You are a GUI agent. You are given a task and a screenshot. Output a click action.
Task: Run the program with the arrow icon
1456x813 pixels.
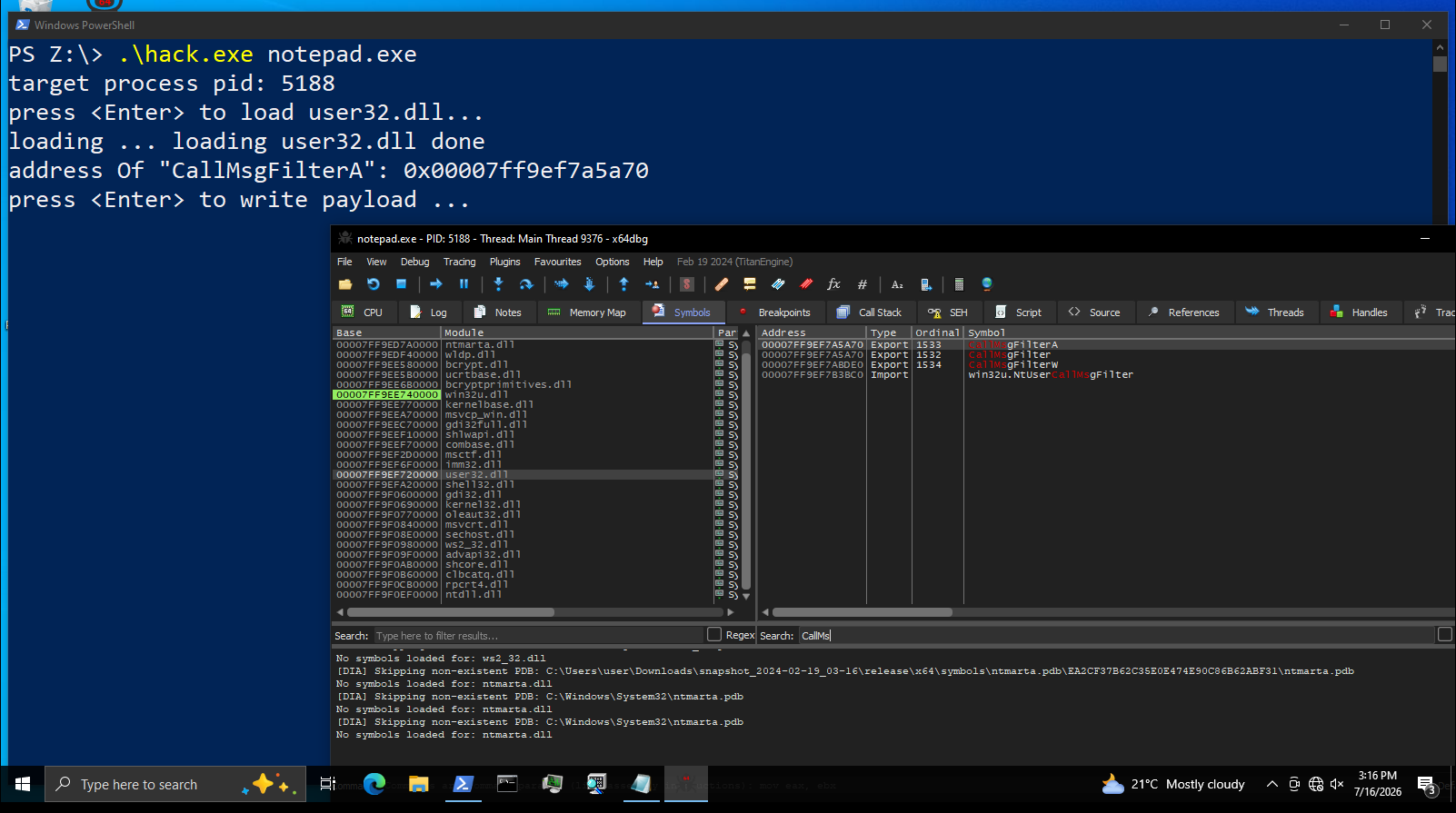pyautogui.click(x=436, y=284)
